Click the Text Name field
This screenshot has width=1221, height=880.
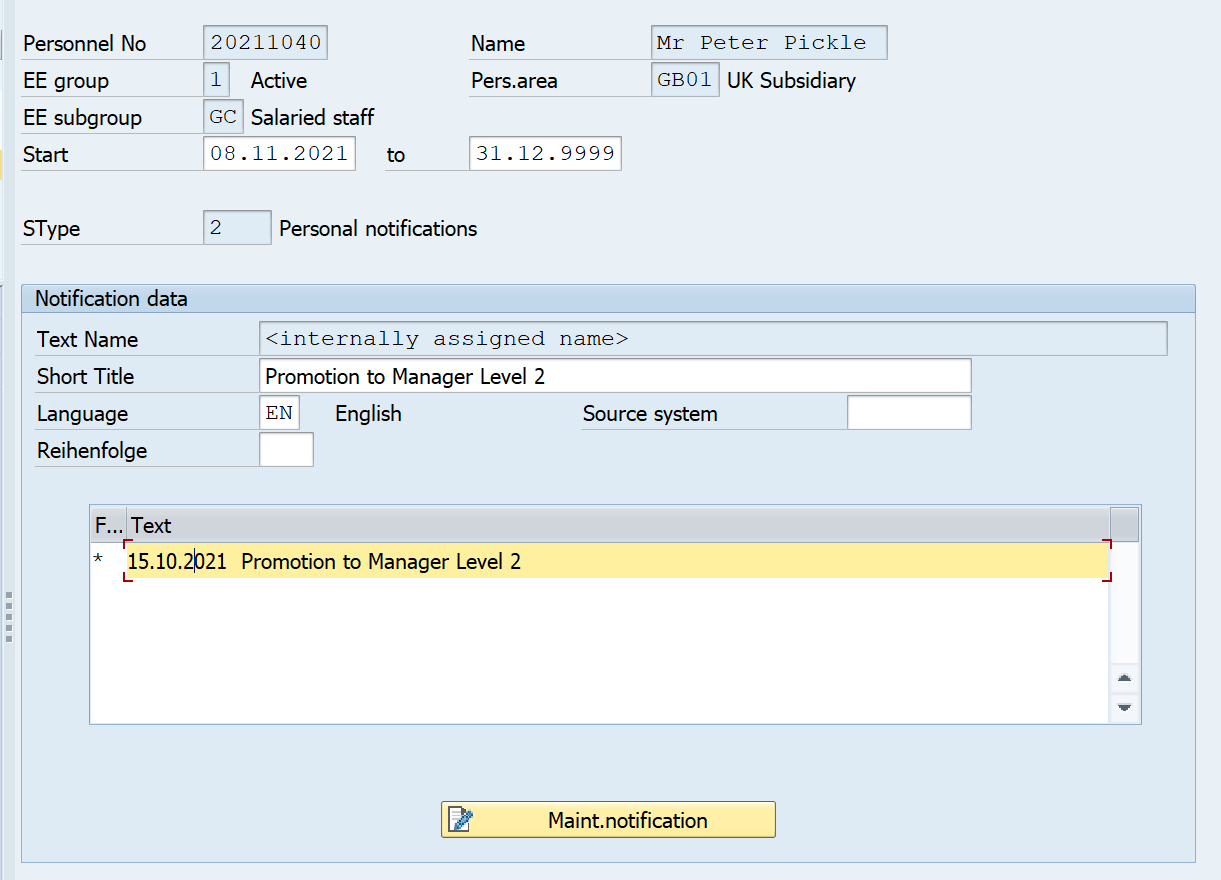click(x=713, y=339)
